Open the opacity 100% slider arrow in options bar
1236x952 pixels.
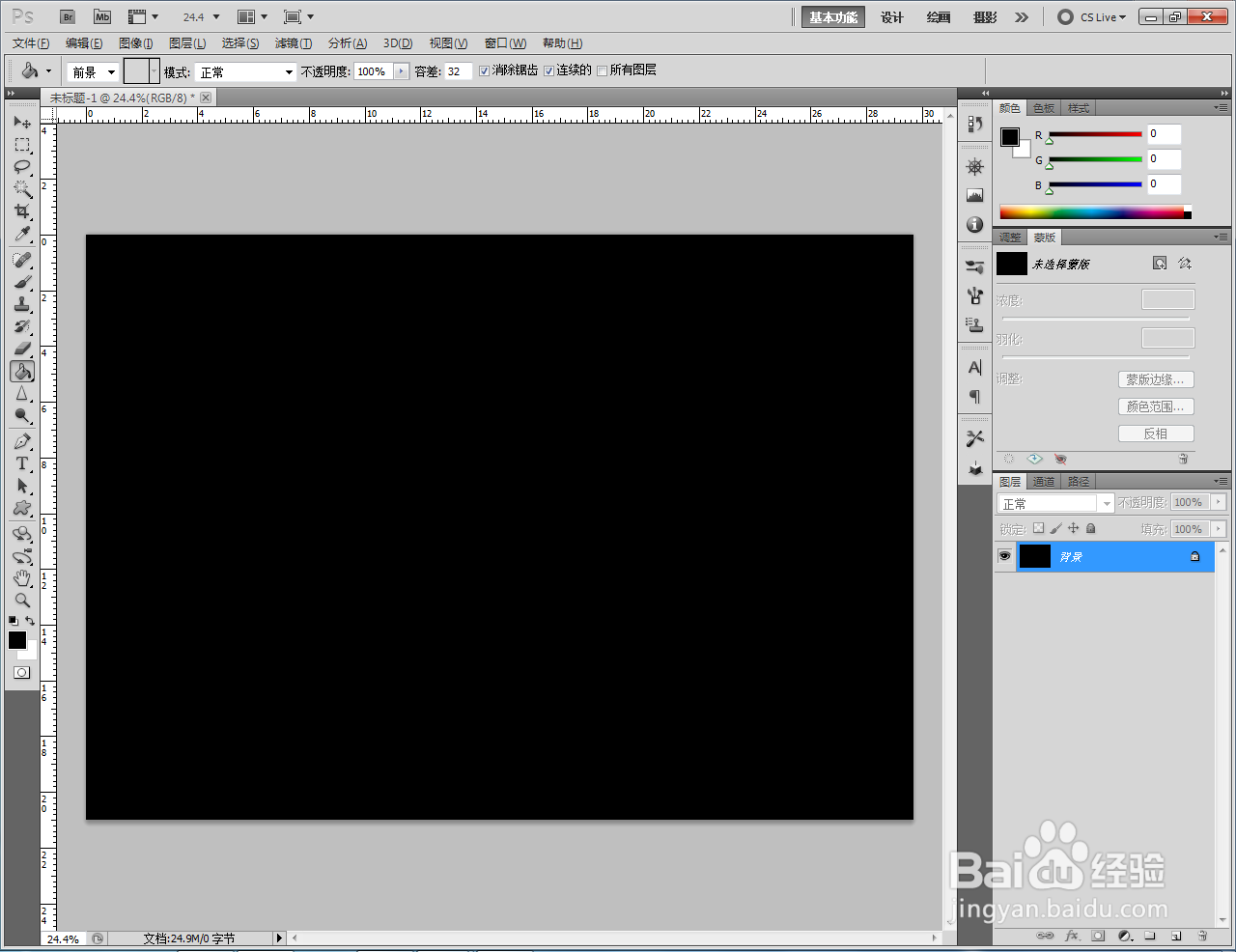(x=402, y=71)
